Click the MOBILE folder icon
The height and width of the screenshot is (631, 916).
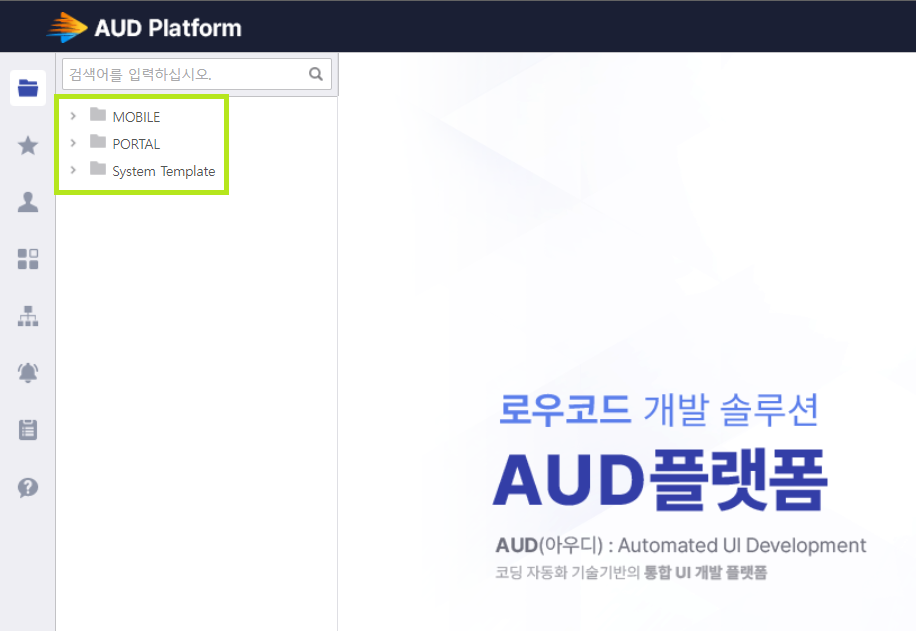[x=98, y=115]
